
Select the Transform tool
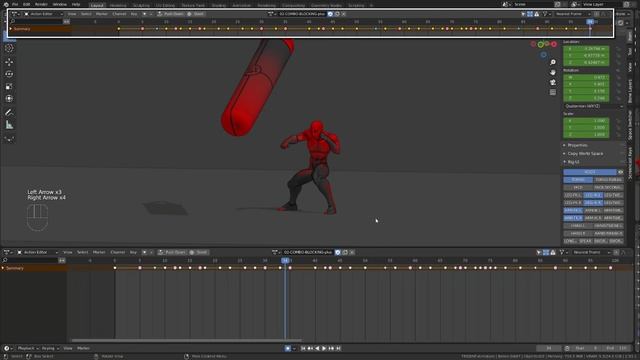[9, 99]
